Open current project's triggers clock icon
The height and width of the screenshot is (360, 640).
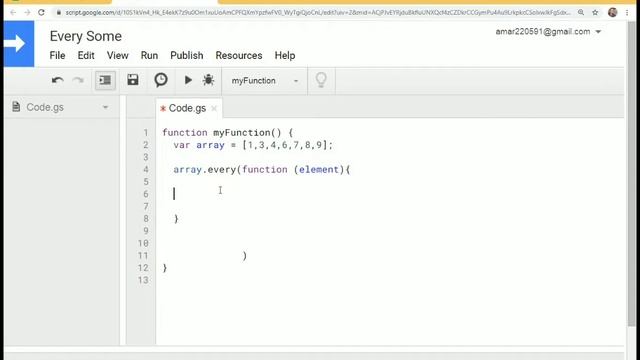(161, 80)
